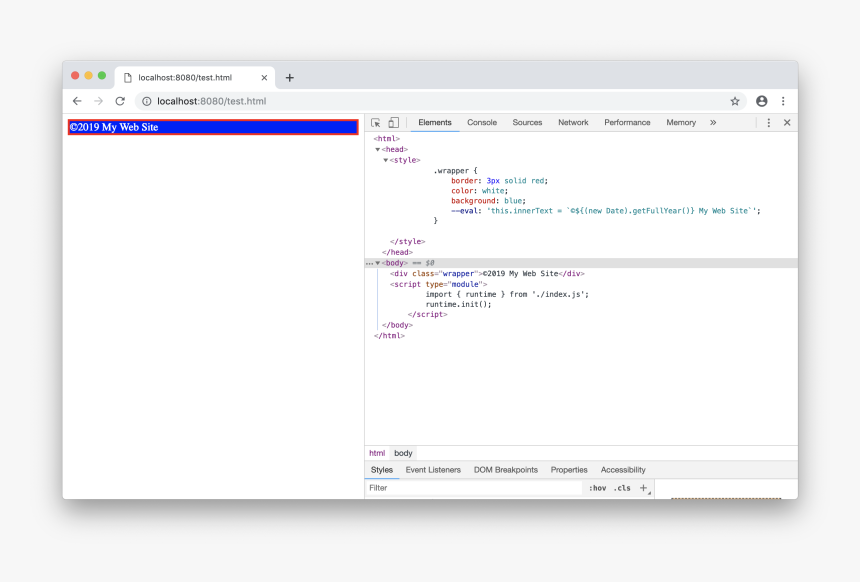Open the Chrome profile avatar menu
Viewport: 860px width, 582px height.
(762, 101)
